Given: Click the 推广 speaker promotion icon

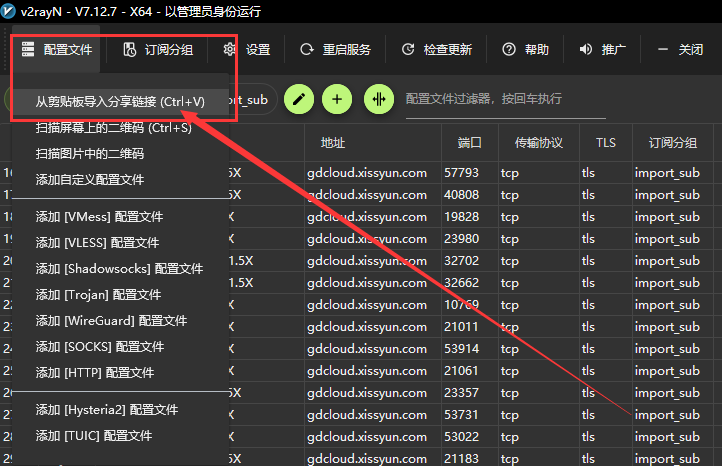Looking at the screenshot, I should tap(601, 50).
